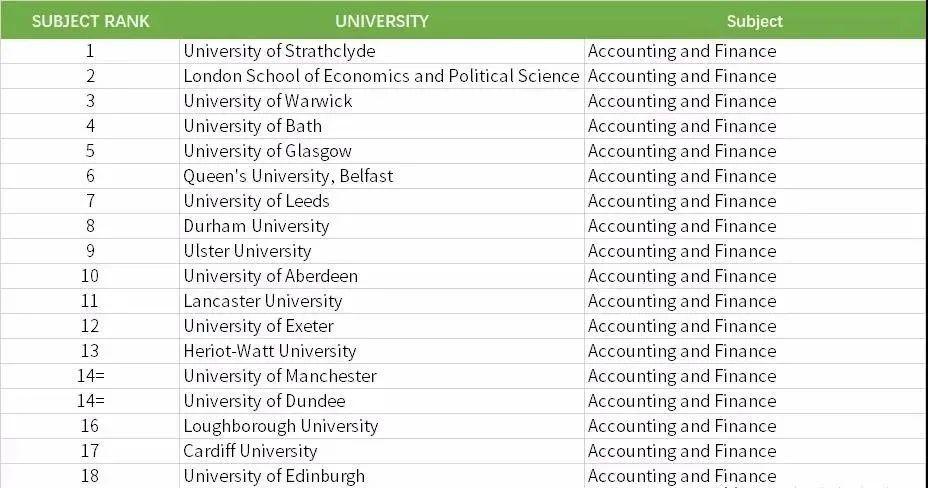This screenshot has height=488, width=928.
Task: Select the Heriot-Watt University cell
Action: pyautogui.click(x=269, y=351)
